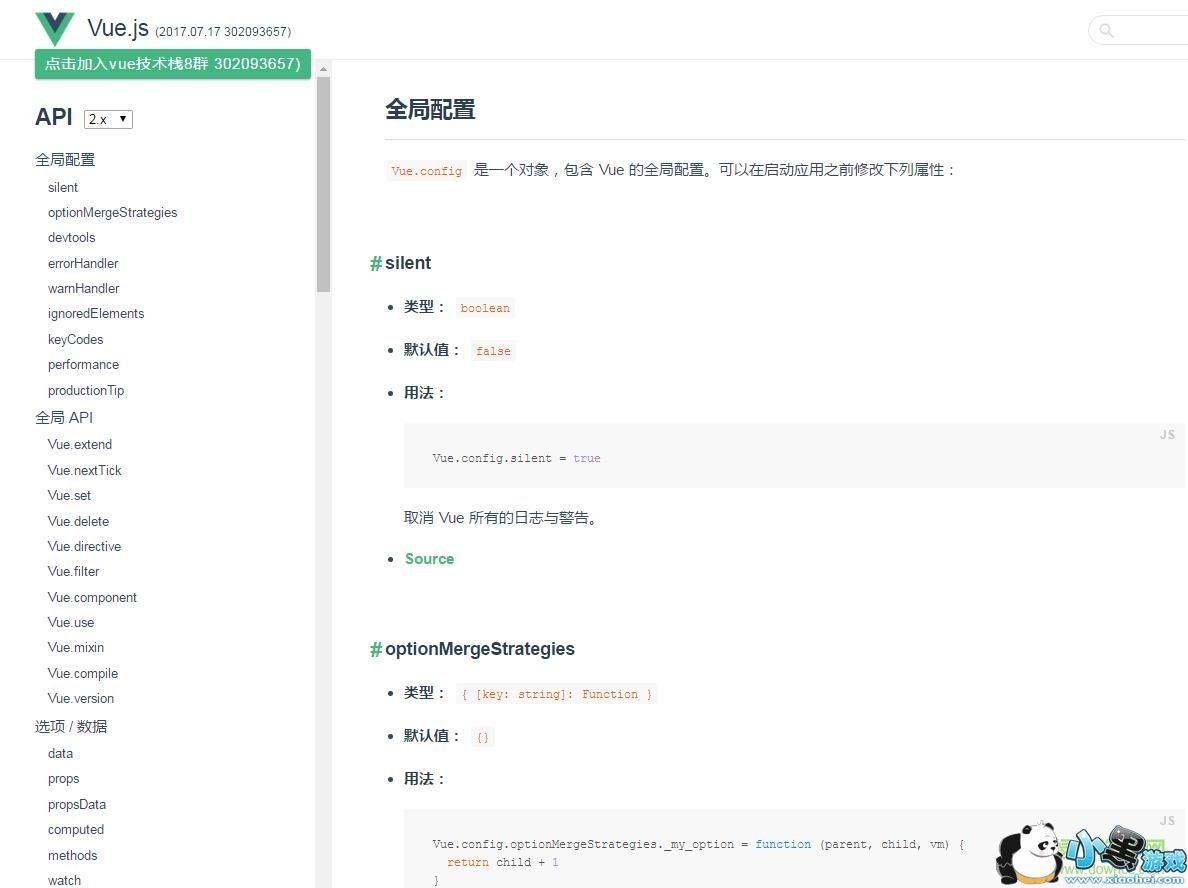The width and height of the screenshot is (1188, 888).
Task: Click the # anchor beside silent heading
Action: [x=376, y=263]
